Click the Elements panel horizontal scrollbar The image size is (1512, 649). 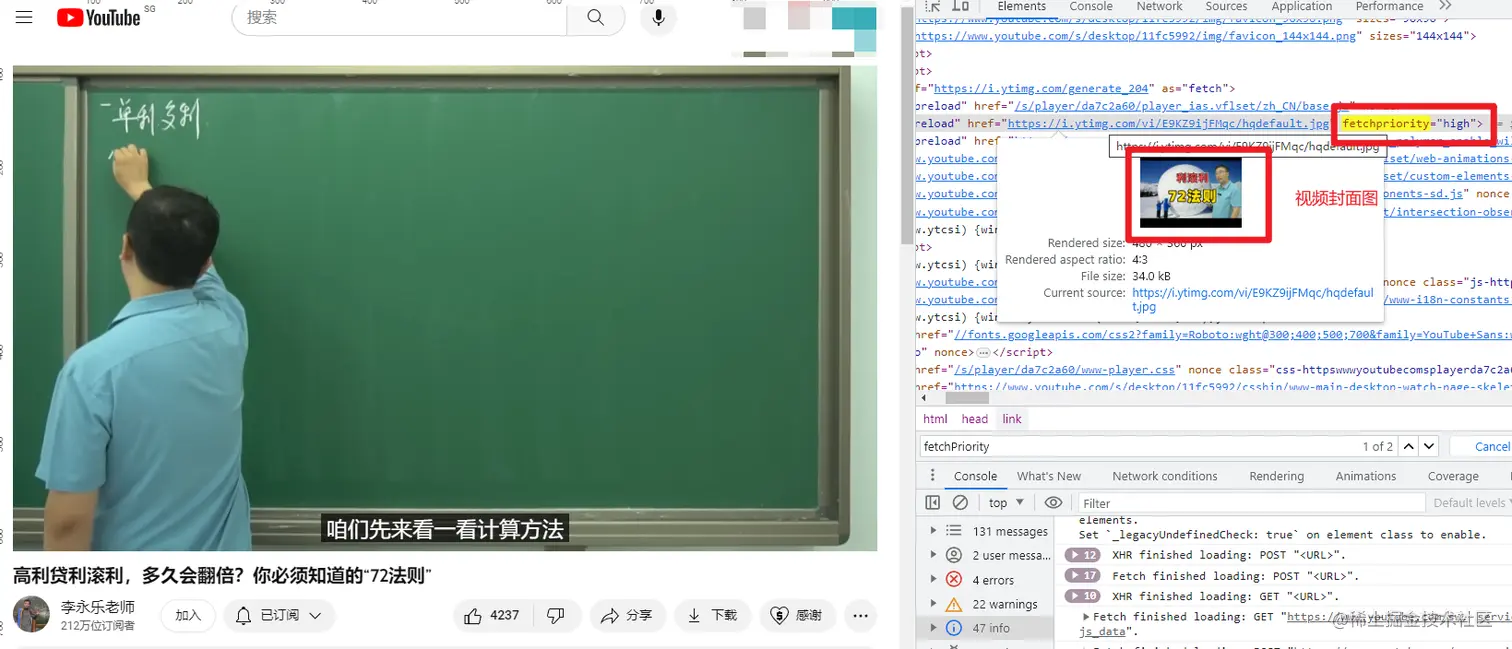click(x=967, y=398)
